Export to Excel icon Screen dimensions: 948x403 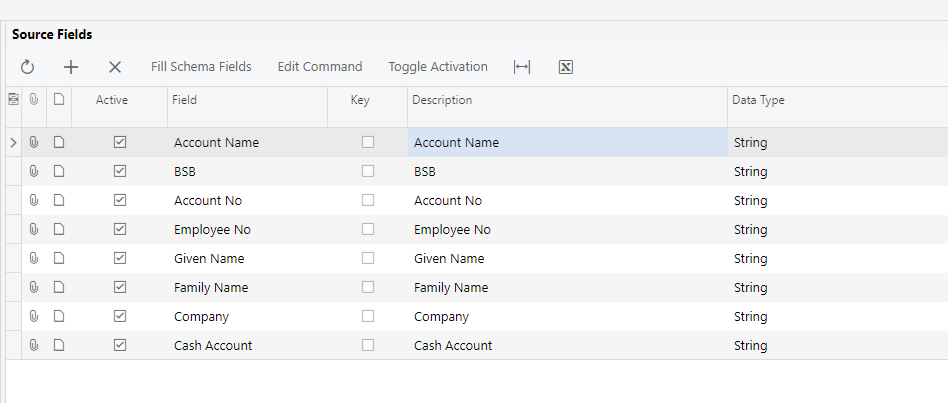click(565, 67)
